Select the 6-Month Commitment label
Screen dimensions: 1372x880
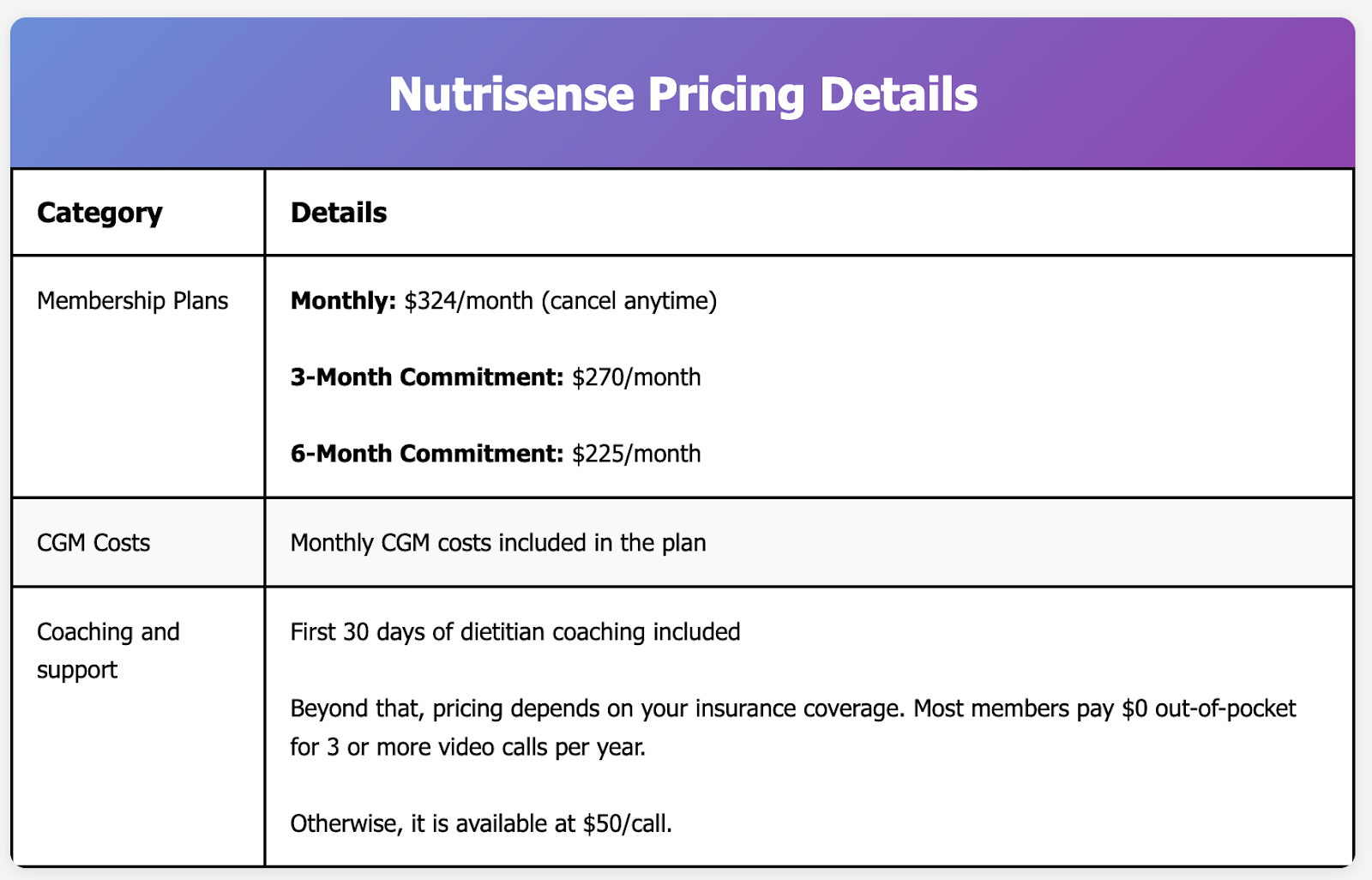[x=427, y=454]
